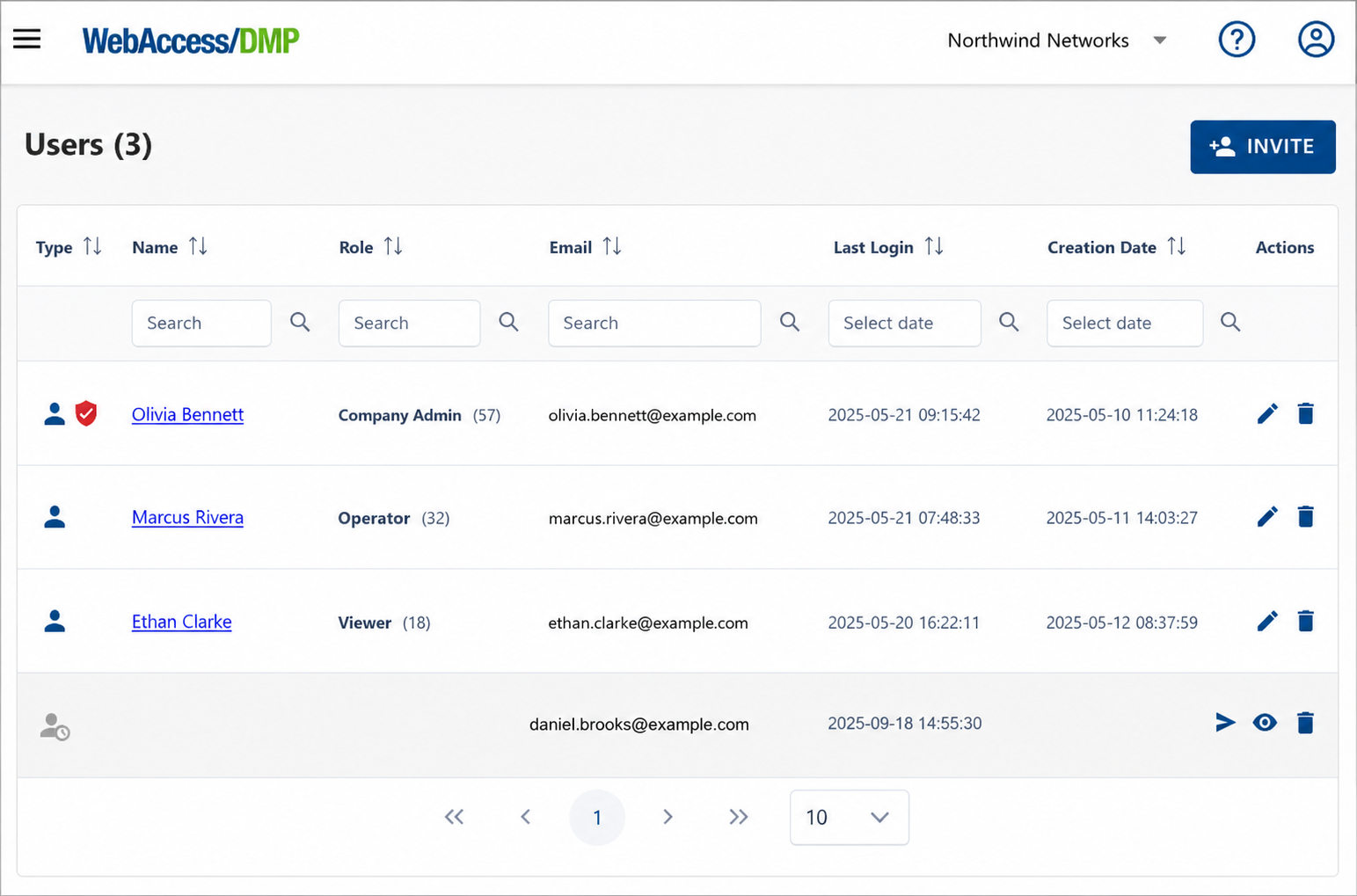
Task: Click the daniel.brooks@example.com email cell
Action: pyautogui.click(x=639, y=725)
